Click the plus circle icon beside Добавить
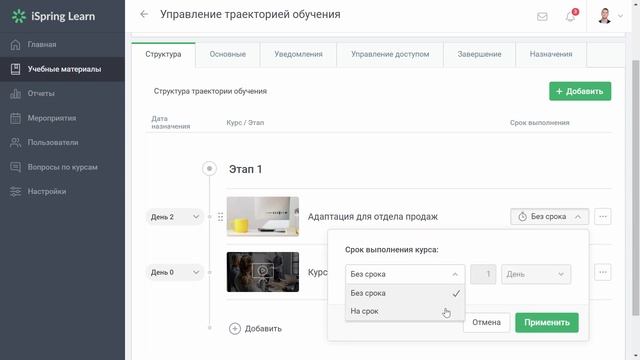The image size is (640, 360). (235, 329)
